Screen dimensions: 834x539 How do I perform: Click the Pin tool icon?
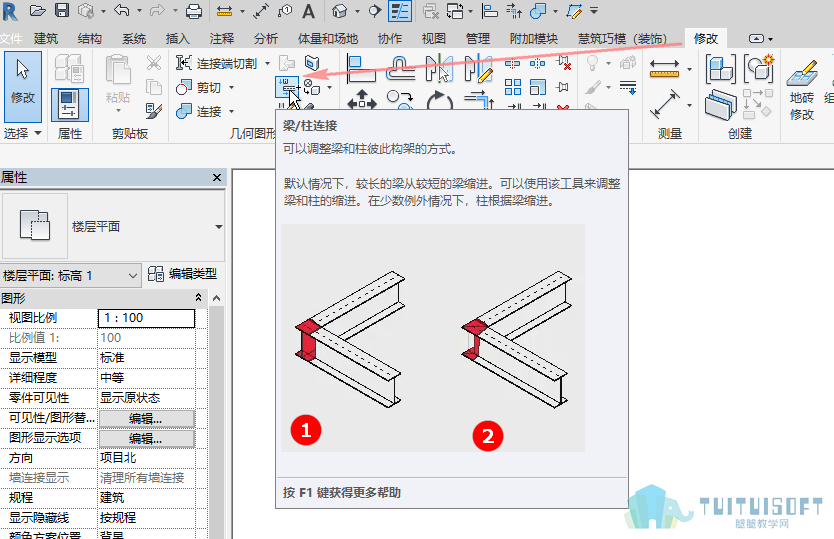tap(563, 87)
